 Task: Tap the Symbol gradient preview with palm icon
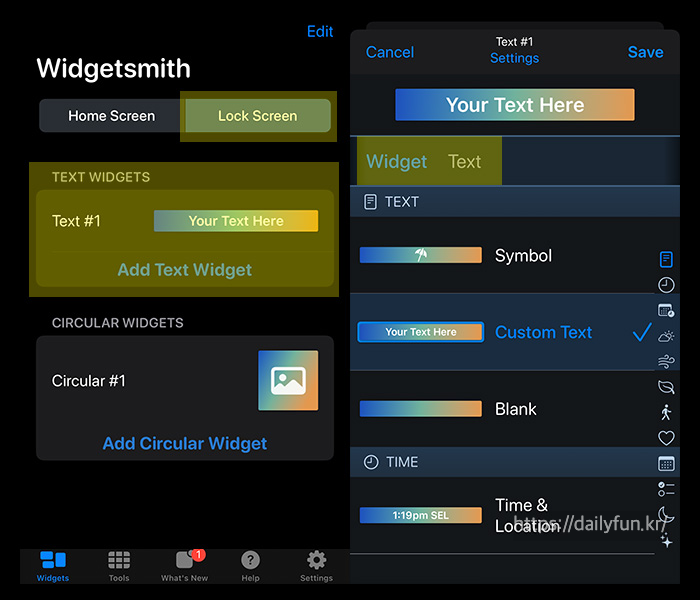421,255
